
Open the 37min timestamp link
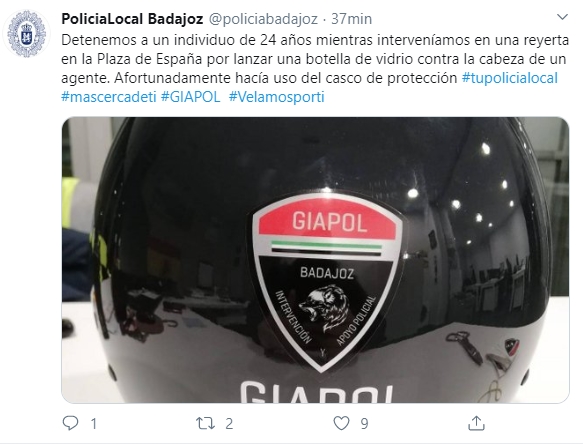(351, 19)
